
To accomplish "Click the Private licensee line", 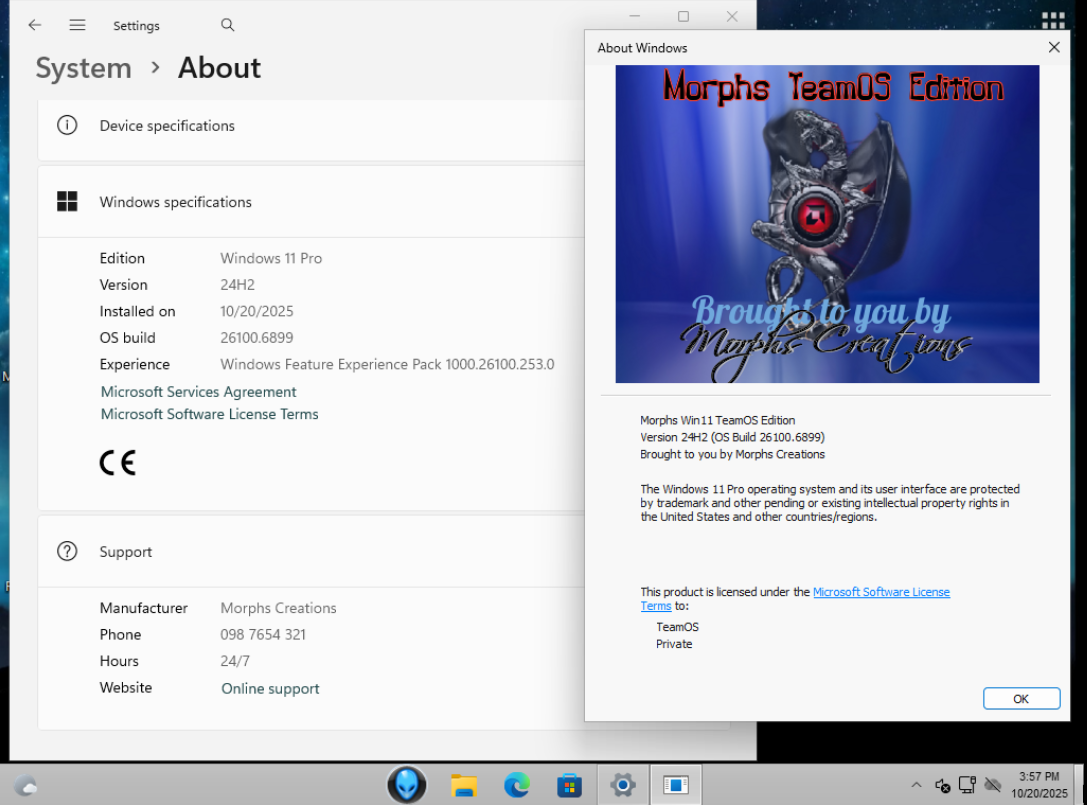I will tap(674, 644).
